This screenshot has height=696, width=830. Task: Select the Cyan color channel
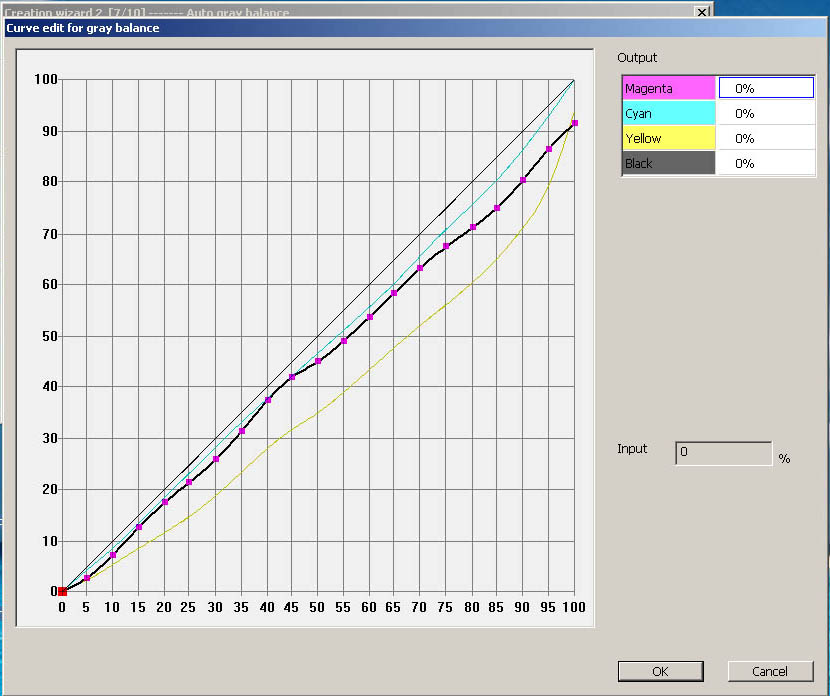pyautogui.click(x=669, y=113)
